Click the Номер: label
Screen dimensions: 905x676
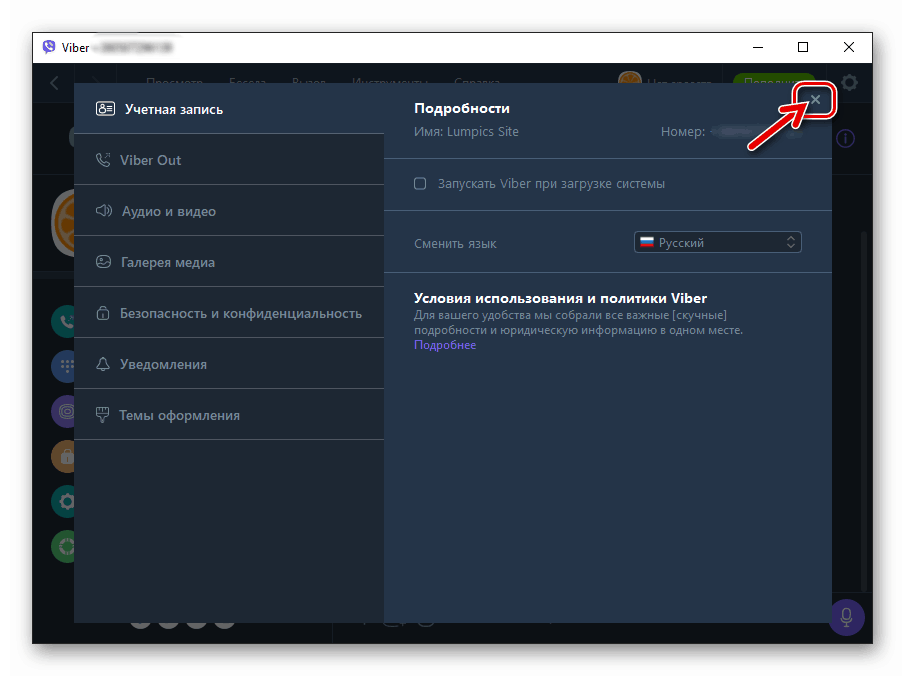coord(683,132)
